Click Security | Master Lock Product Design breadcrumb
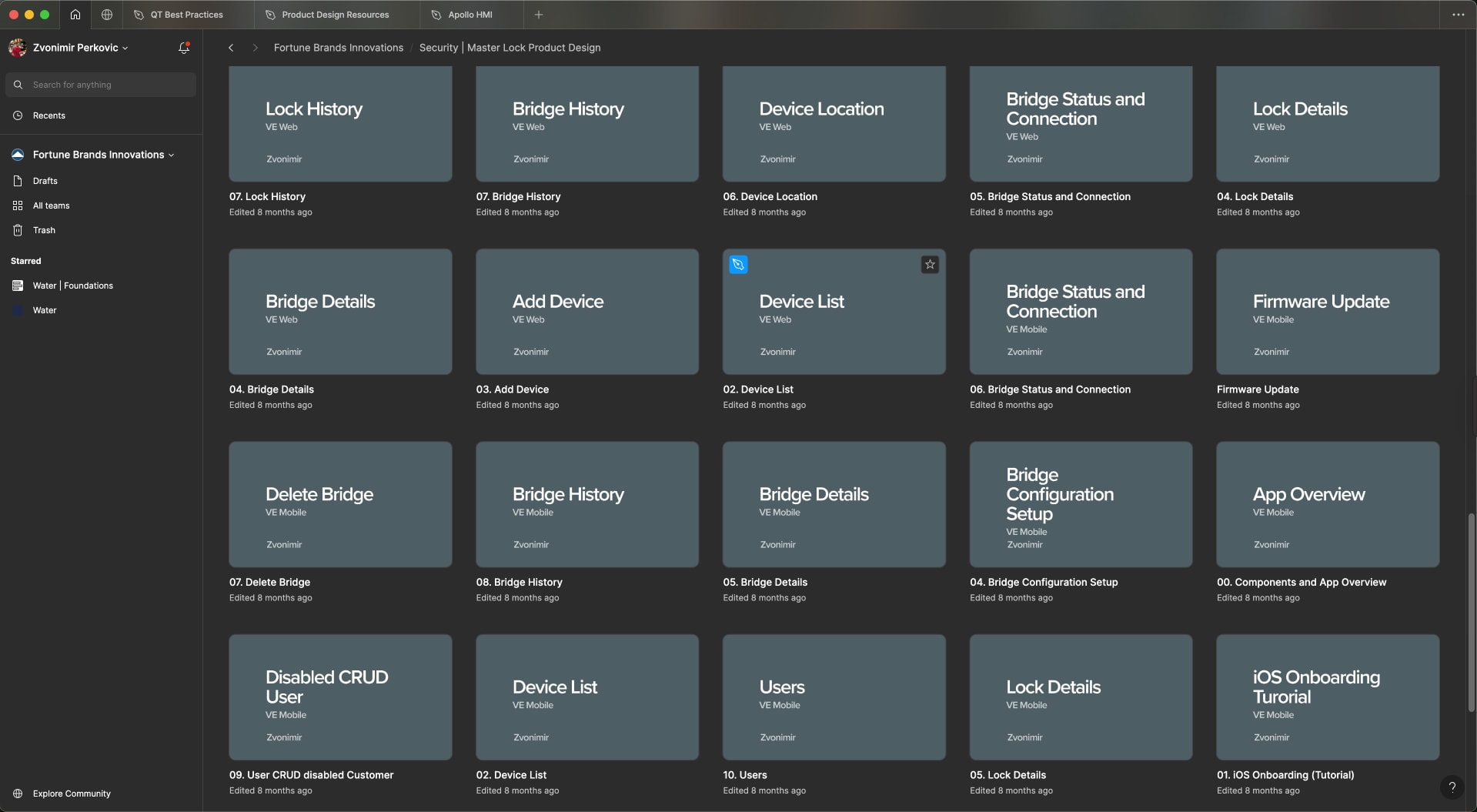 (510, 48)
